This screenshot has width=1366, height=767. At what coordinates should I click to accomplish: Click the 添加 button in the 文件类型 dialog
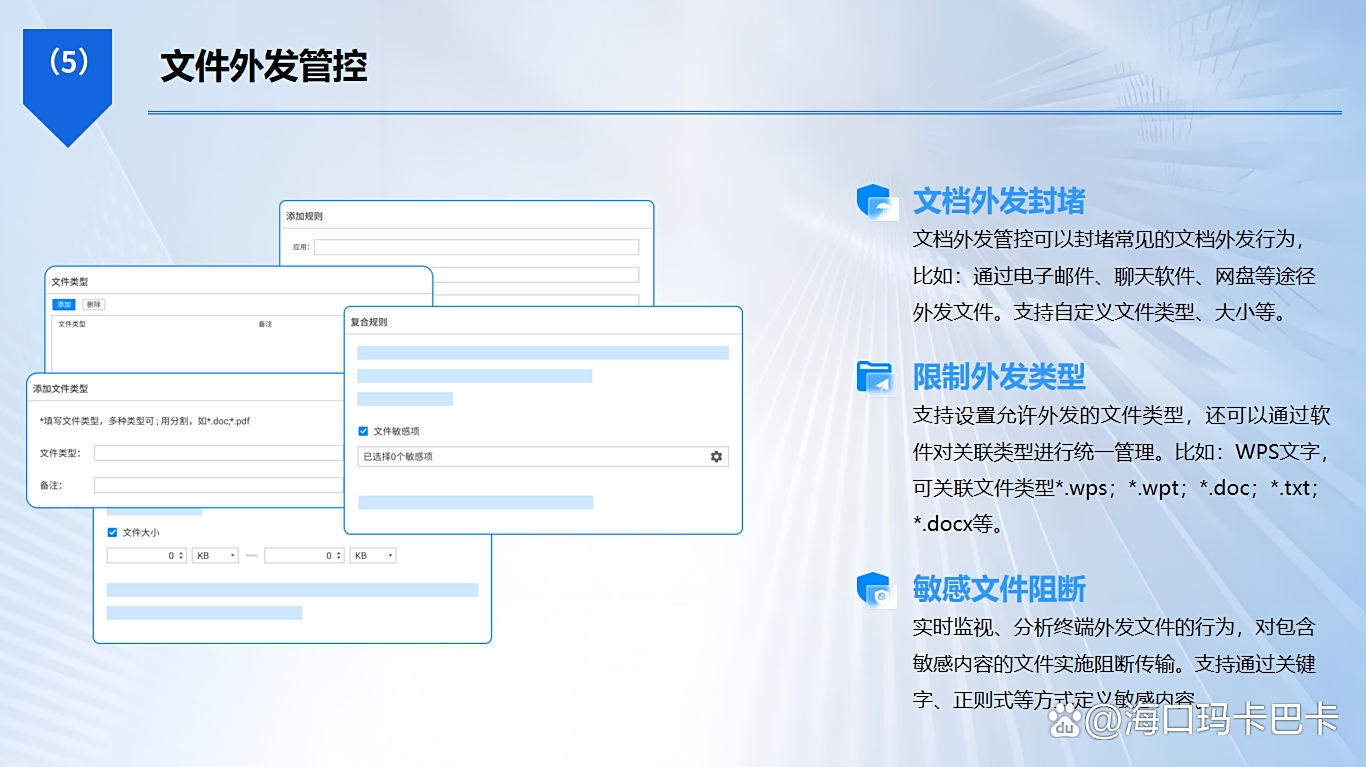pos(63,304)
